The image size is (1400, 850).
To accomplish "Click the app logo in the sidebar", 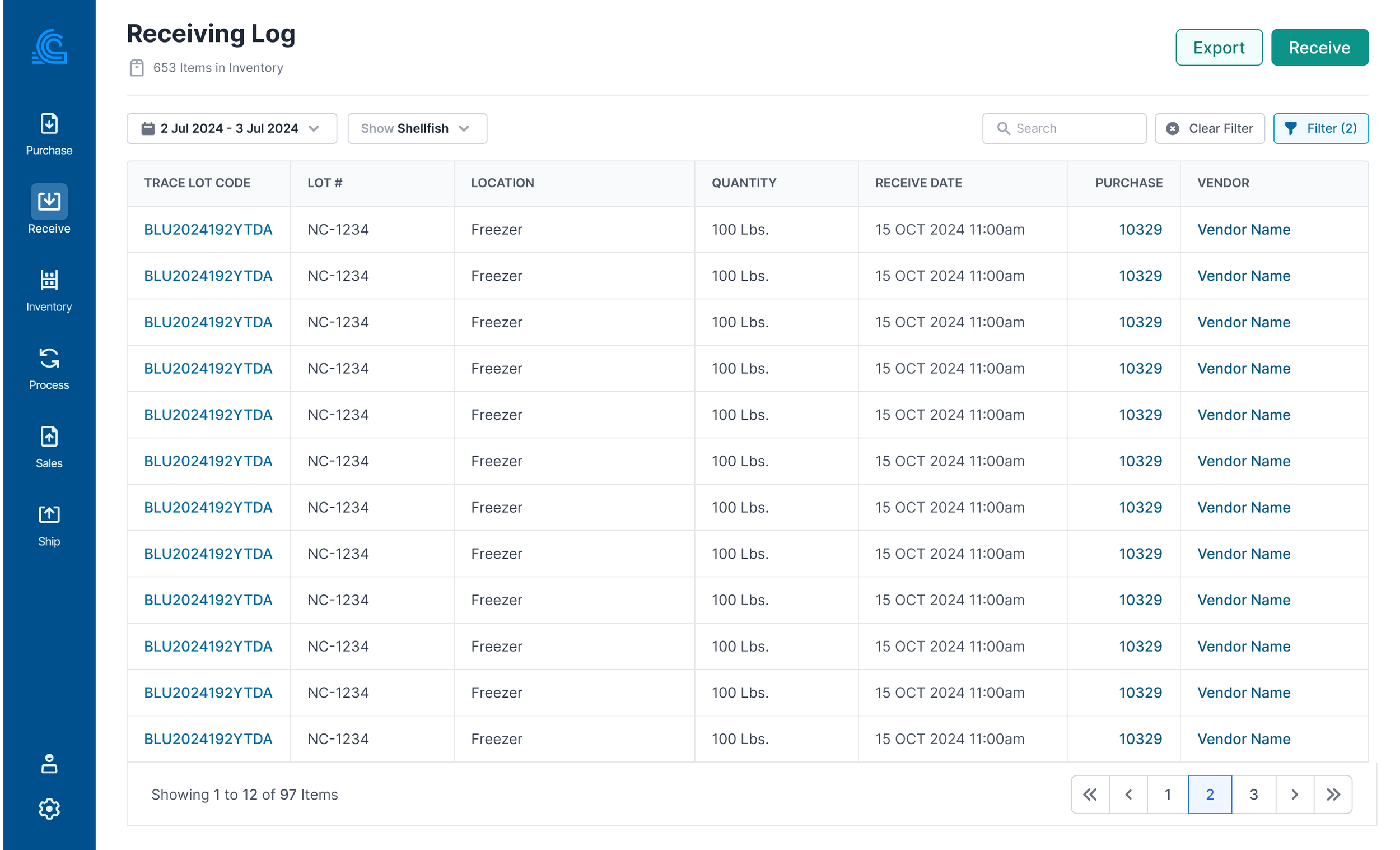I will 49,47.
